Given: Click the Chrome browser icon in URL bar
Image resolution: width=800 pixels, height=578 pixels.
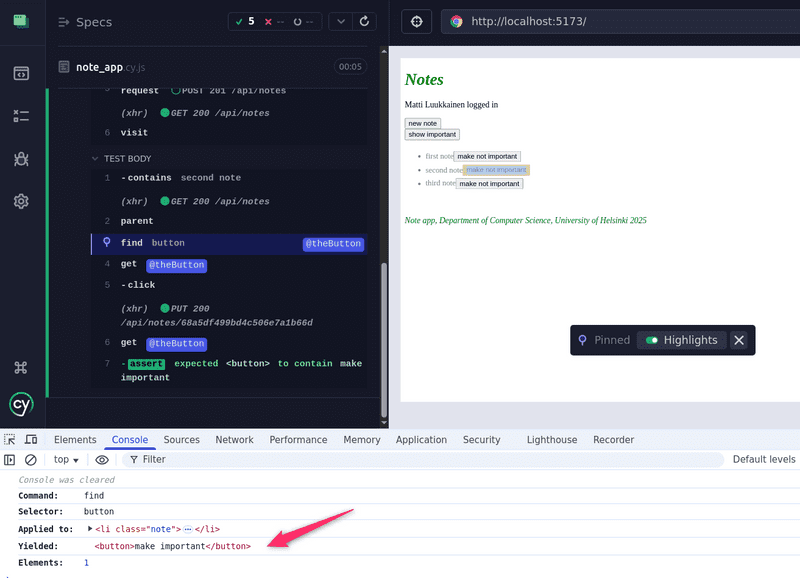Looking at the screenshot, I should 457,21.
